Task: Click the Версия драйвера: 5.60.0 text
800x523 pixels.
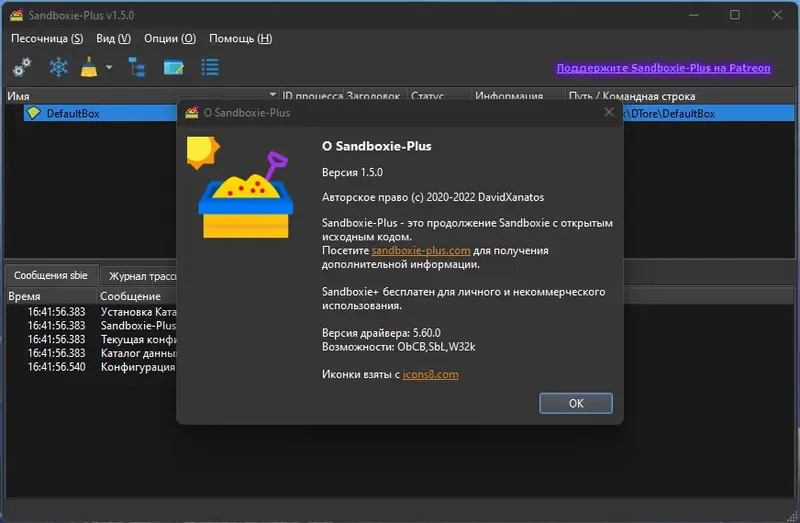Action: (381, 333)
